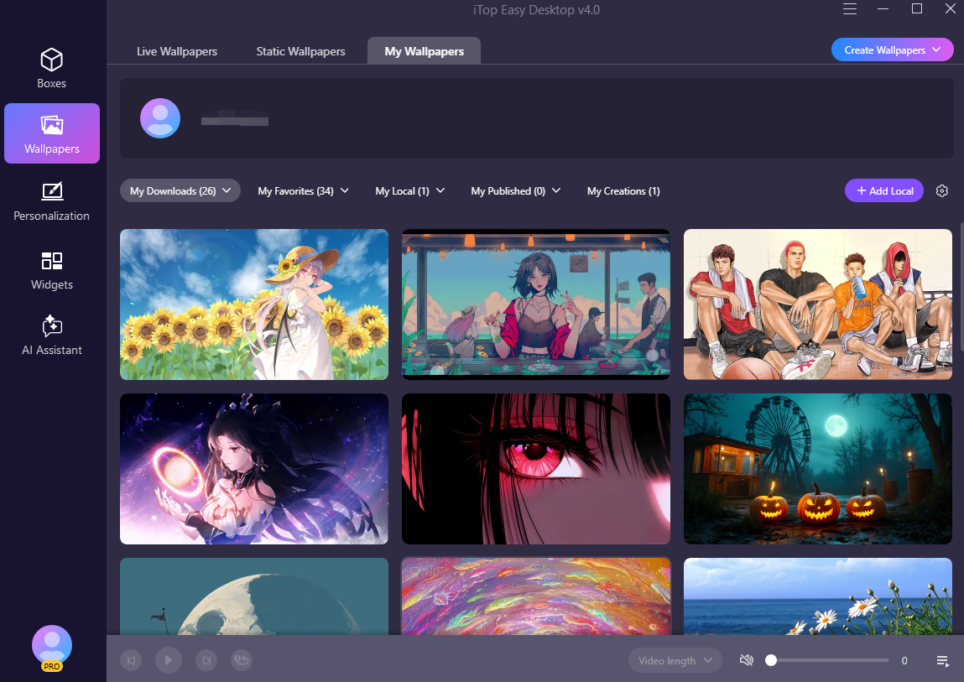Open the Personalization panel

52,201
